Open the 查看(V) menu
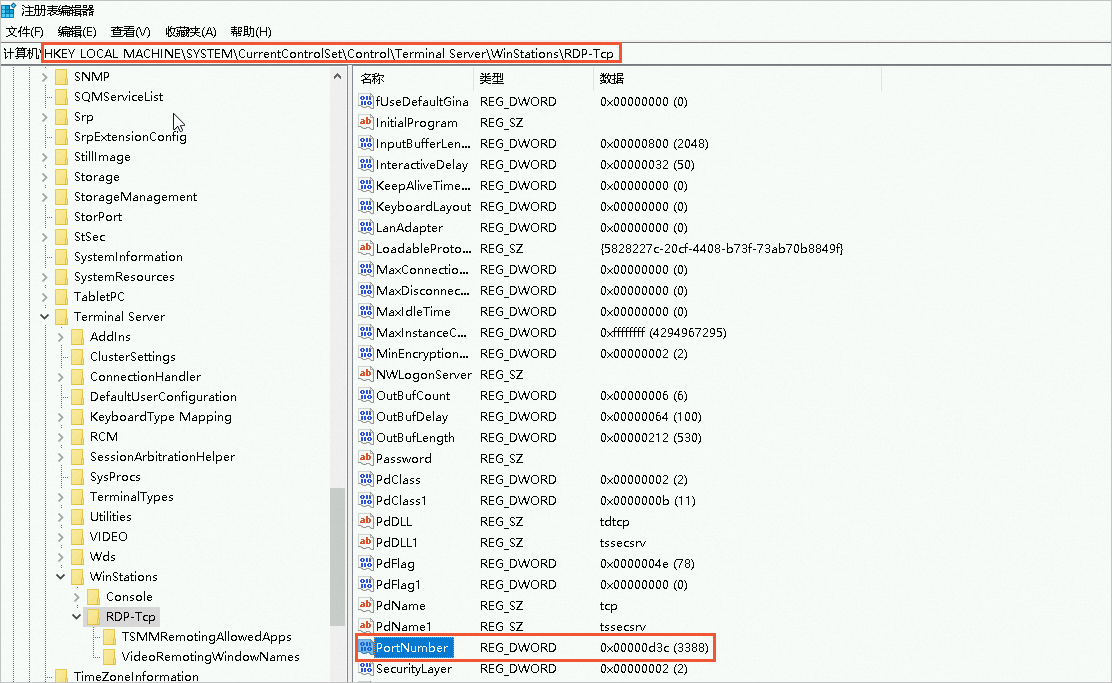This screenshot has width=1112, height=683. [x=130, y=32]
